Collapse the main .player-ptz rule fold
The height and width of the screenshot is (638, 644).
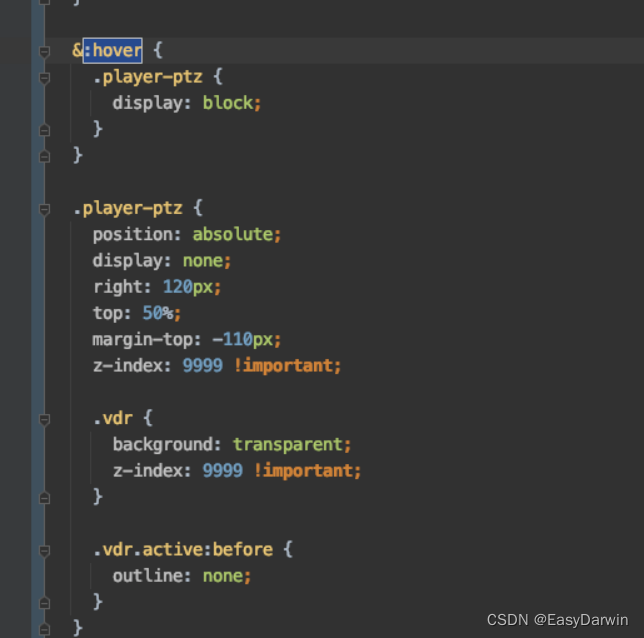44,210
